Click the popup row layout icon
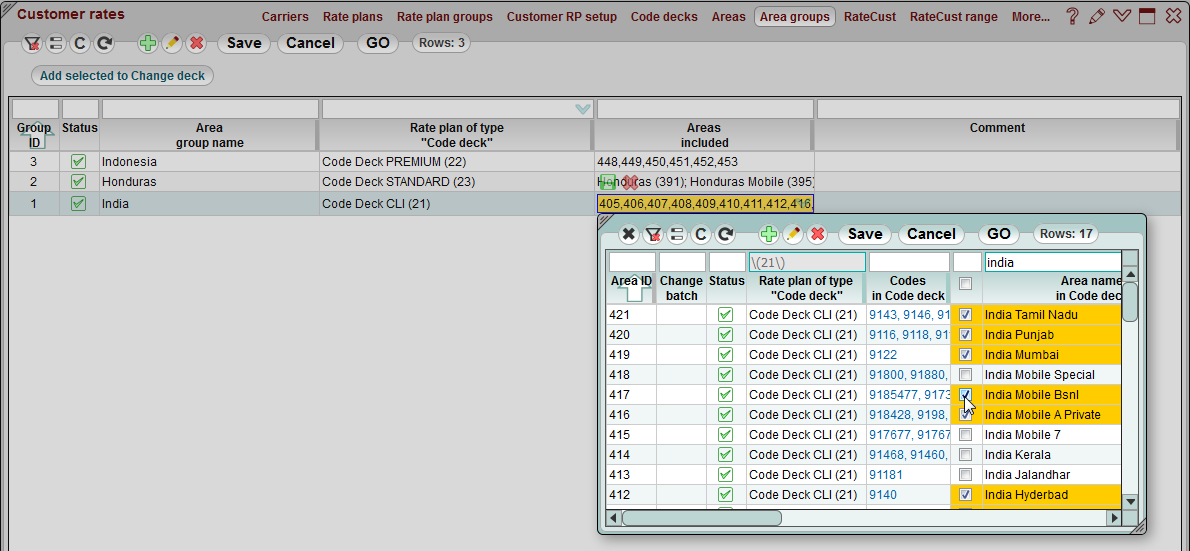This screenshot has height=551, width=1190. pos(677,235)
